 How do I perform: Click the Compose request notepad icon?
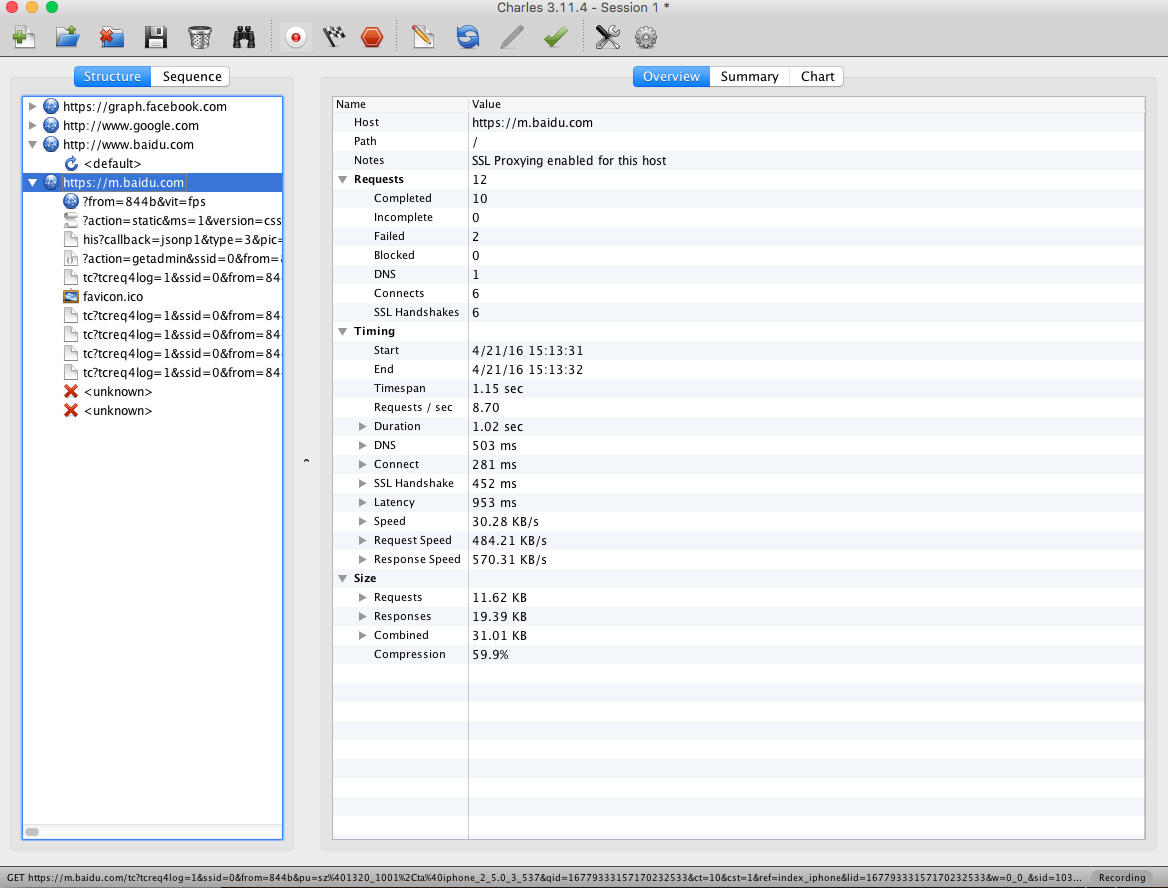click(x=423, y=37)
